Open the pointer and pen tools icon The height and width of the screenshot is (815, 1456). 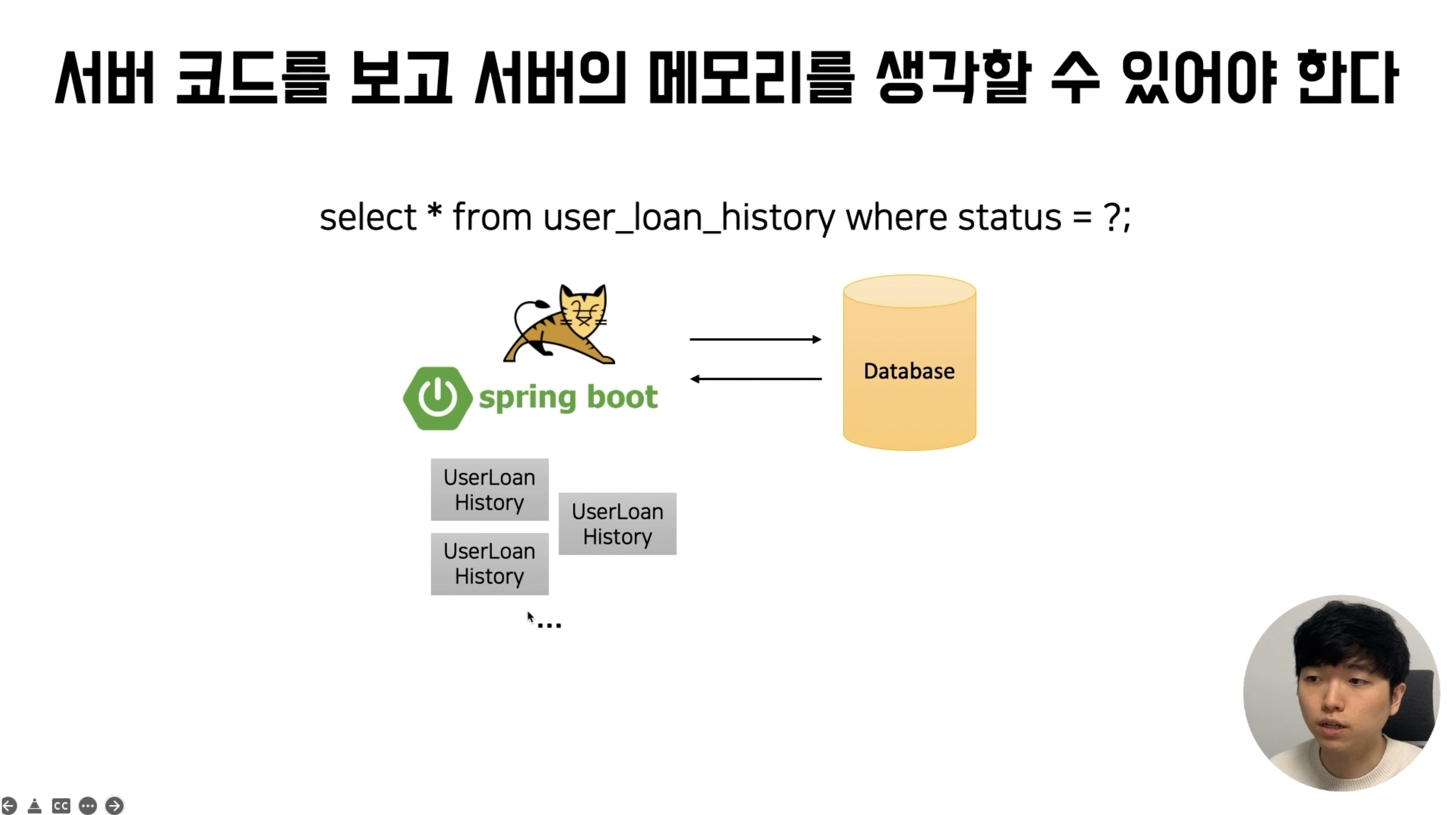point(35,805)
